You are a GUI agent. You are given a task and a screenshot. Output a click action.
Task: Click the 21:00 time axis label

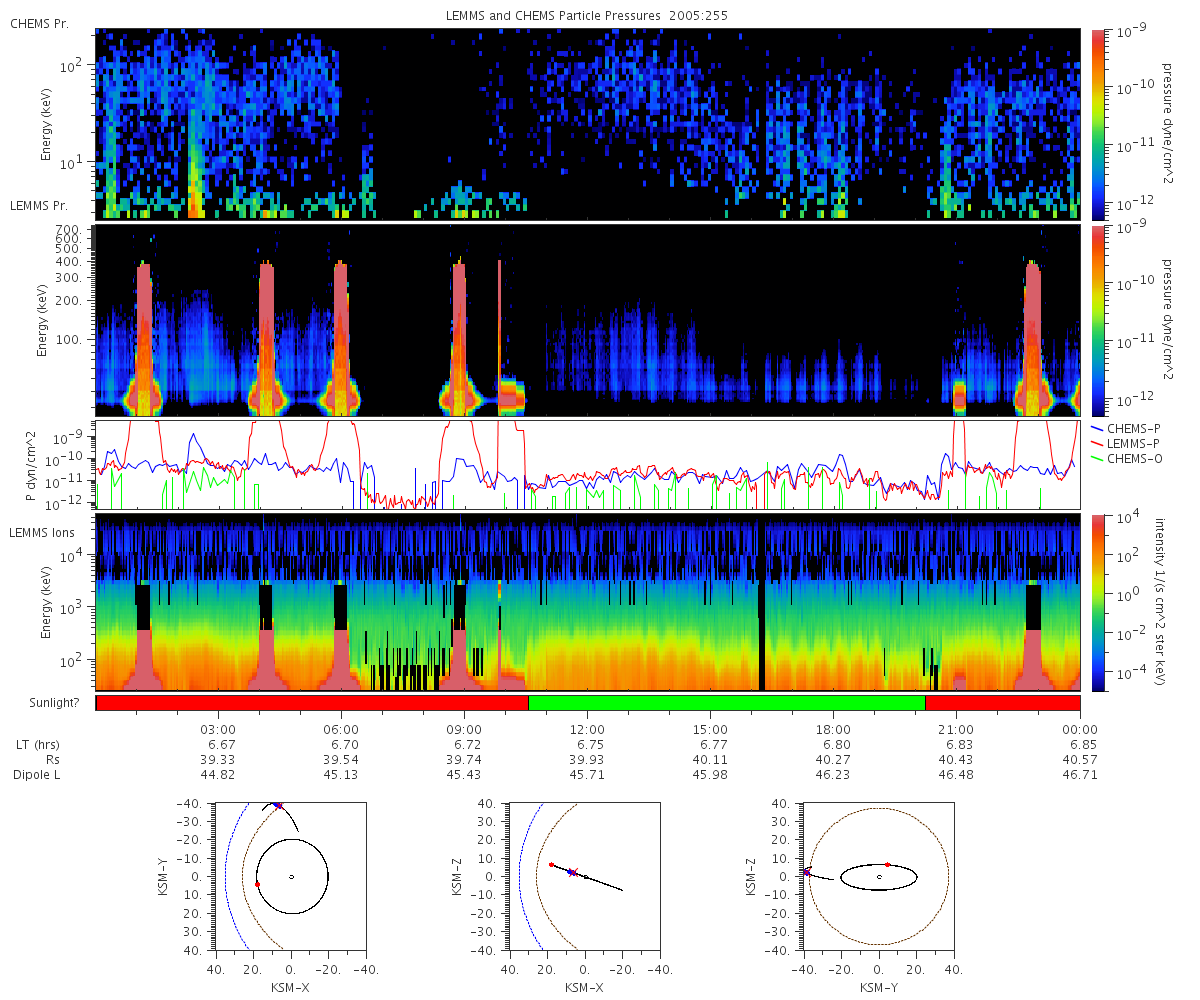pyautogui.click(x=956, y=730)
